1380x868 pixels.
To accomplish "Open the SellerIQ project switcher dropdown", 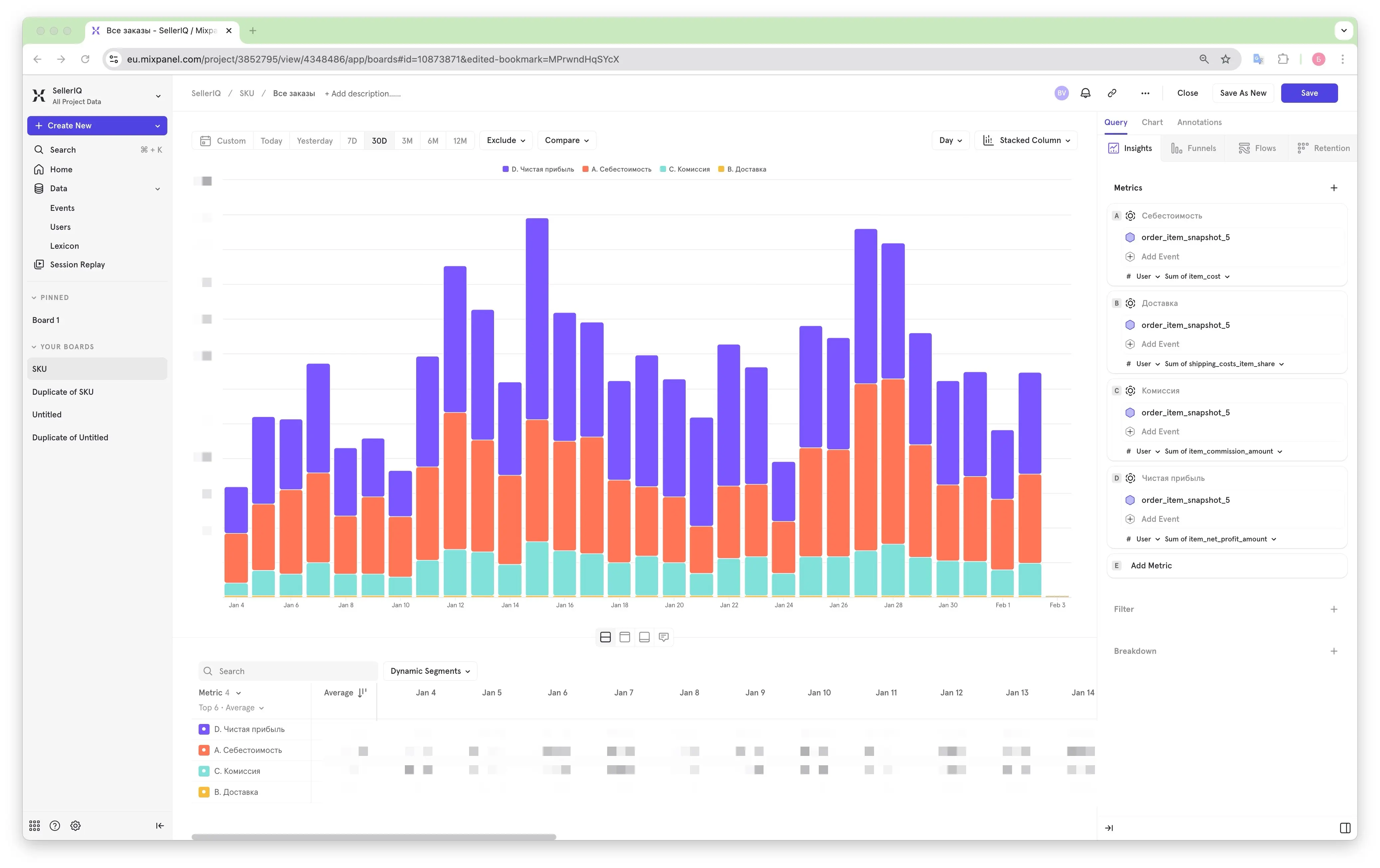I will 97,96.
